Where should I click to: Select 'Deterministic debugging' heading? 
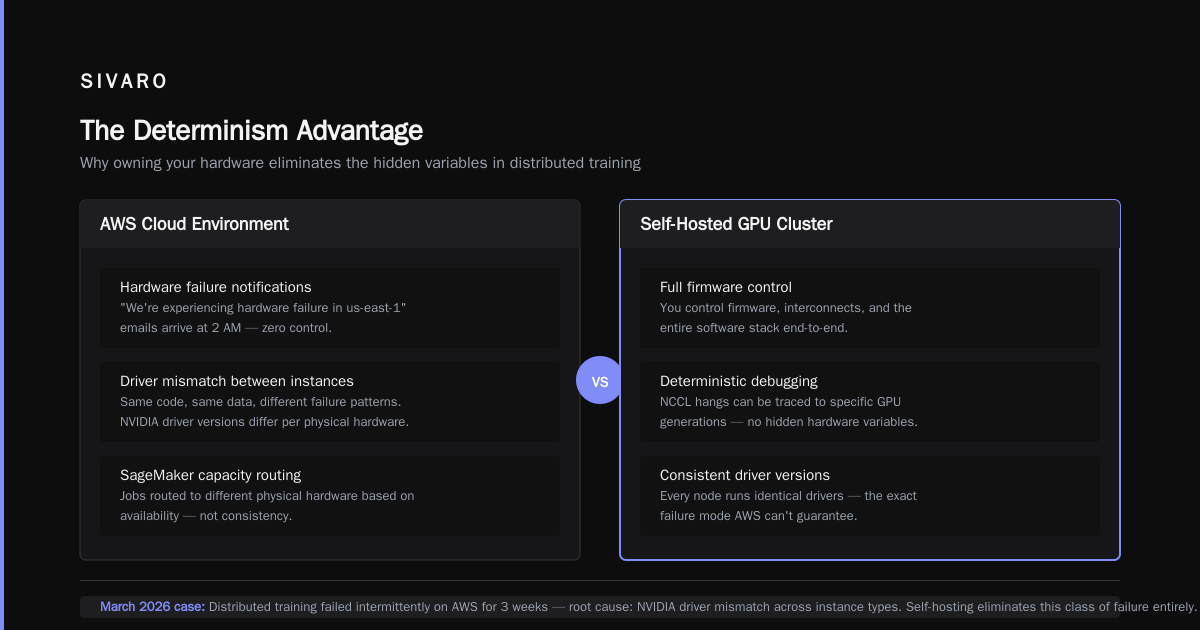(739, 381)
